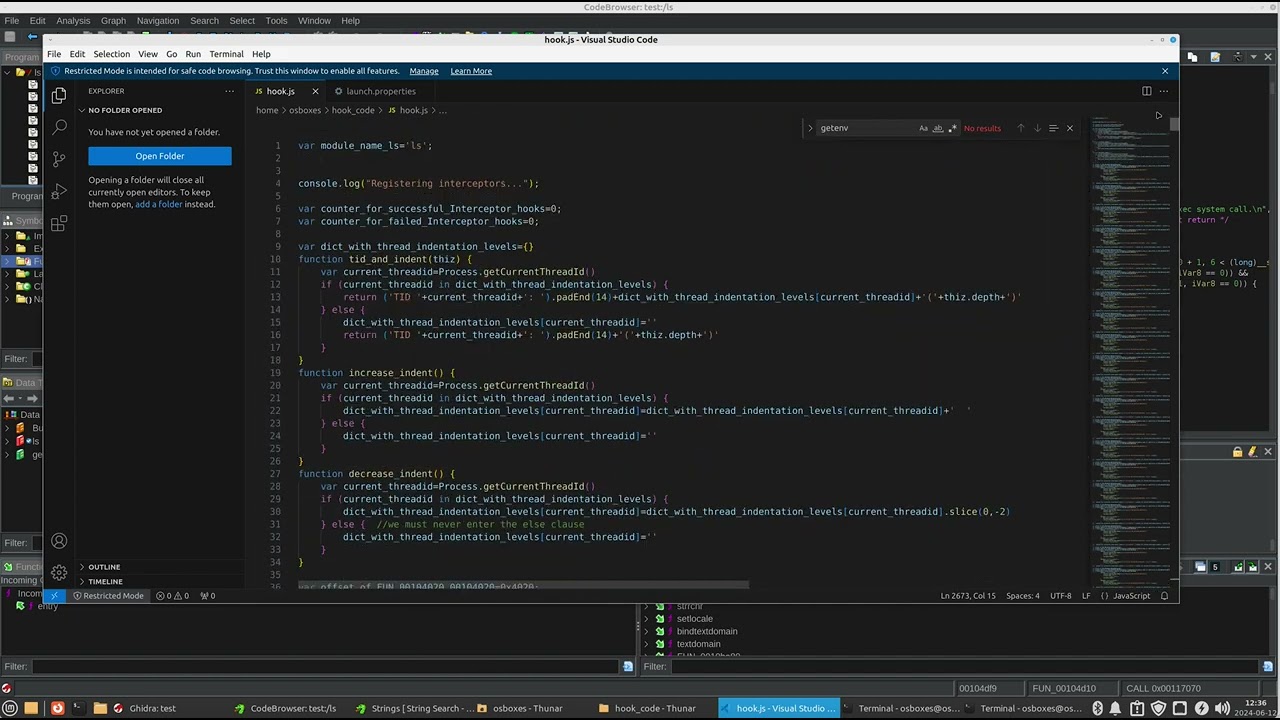1280x720 pixels.
Task: Expand setlocale node in Ghidra call tree
Action: (x=646, y=619)
